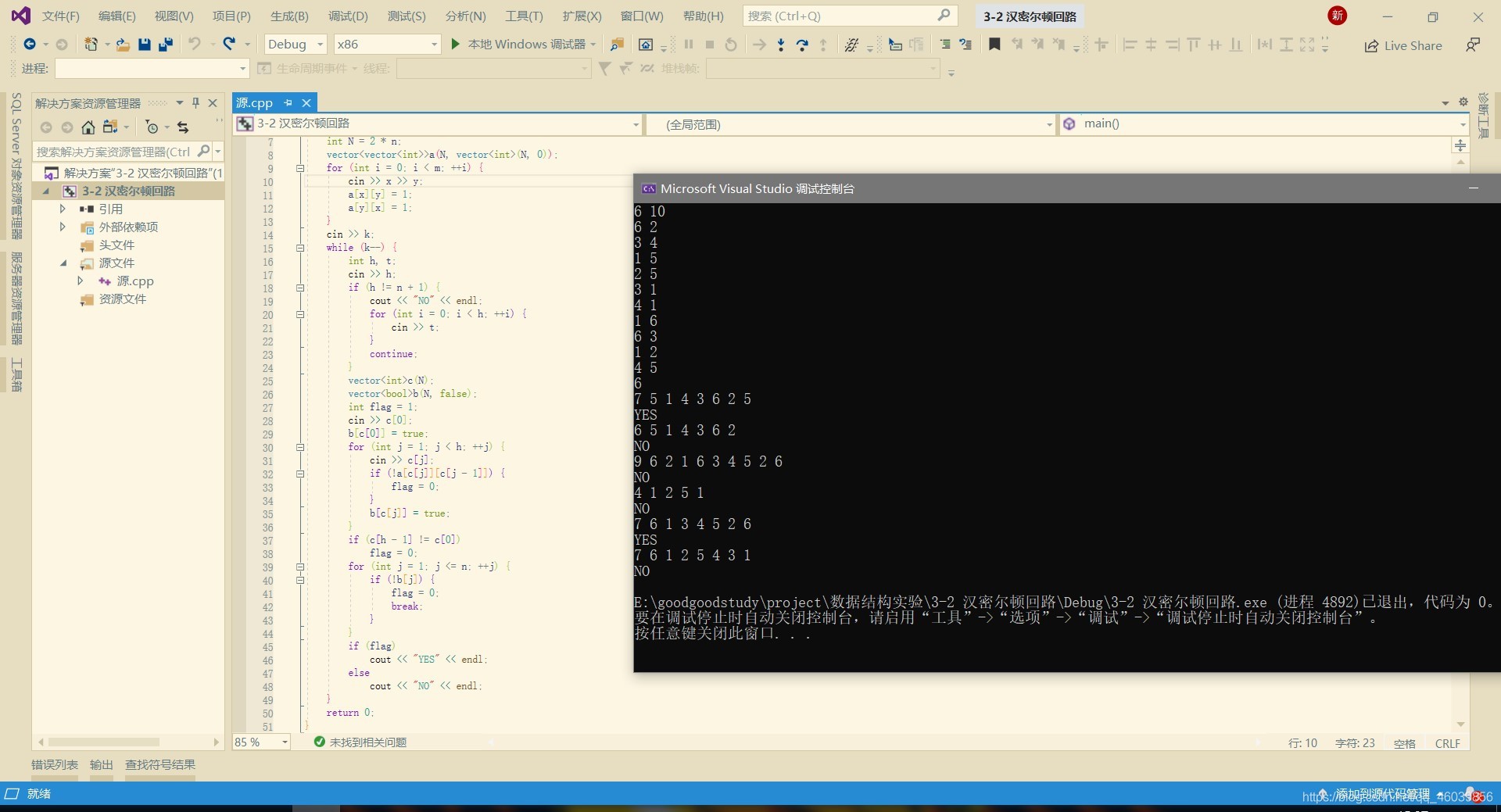Image resolution: width=1501 pixels, height=812 pixels.
Task: Collapse the if block at line 40
Action: [x=299, y=580]
